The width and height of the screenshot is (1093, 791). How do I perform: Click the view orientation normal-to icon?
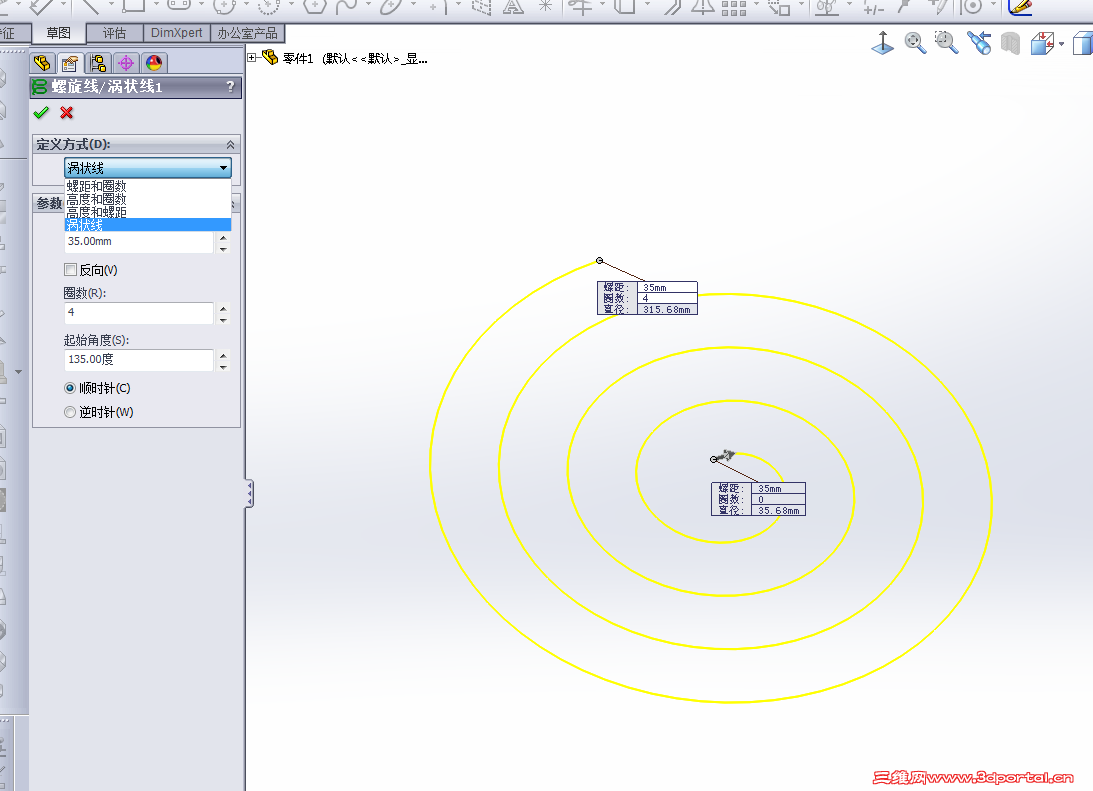click(x=882, y=43)
